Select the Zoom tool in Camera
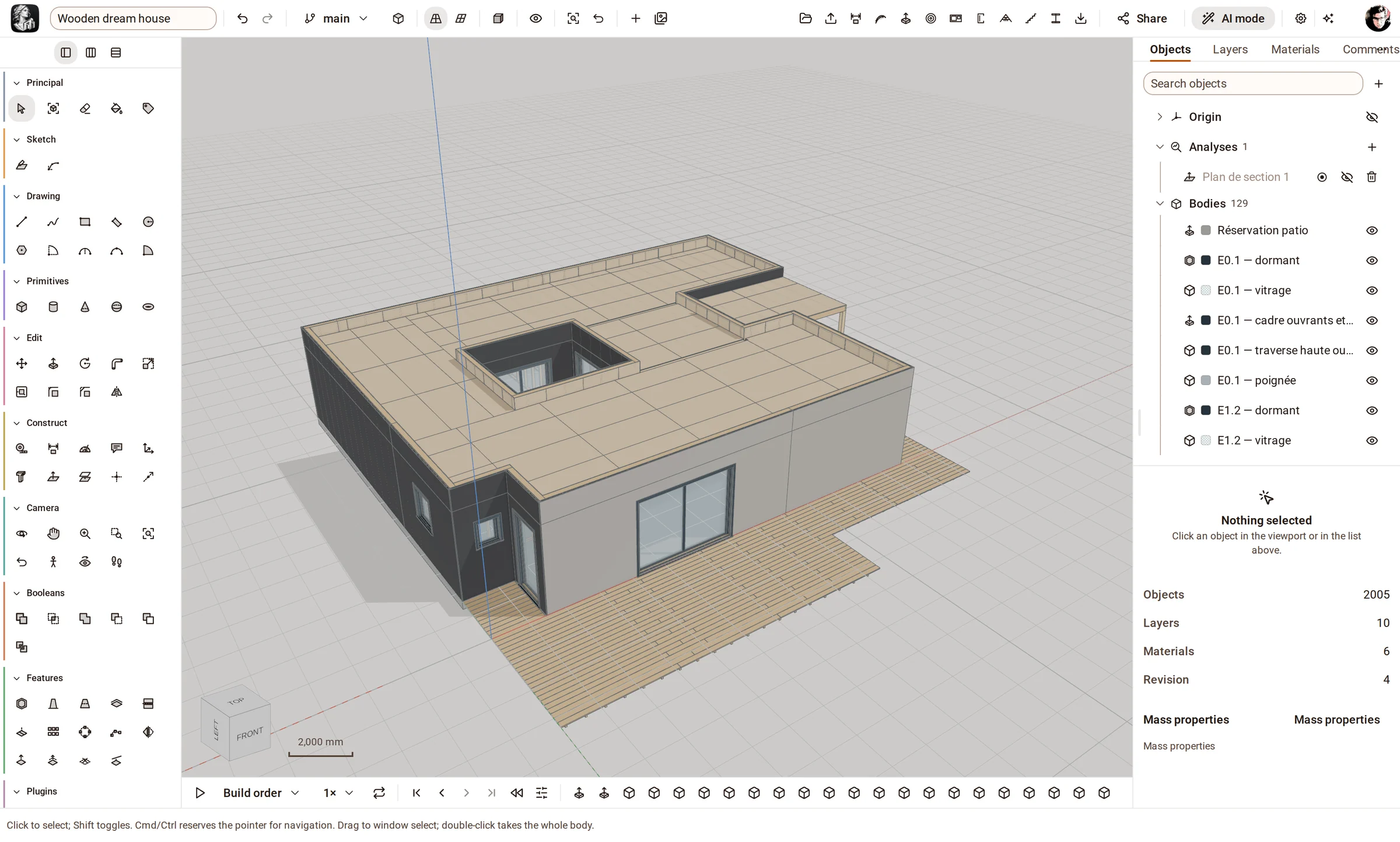1400x842 pixels. (x=85, y=533)
